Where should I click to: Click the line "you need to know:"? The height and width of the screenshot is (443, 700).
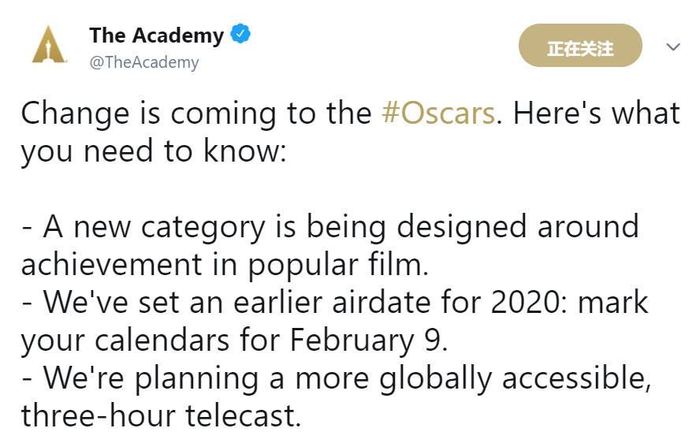154,152
